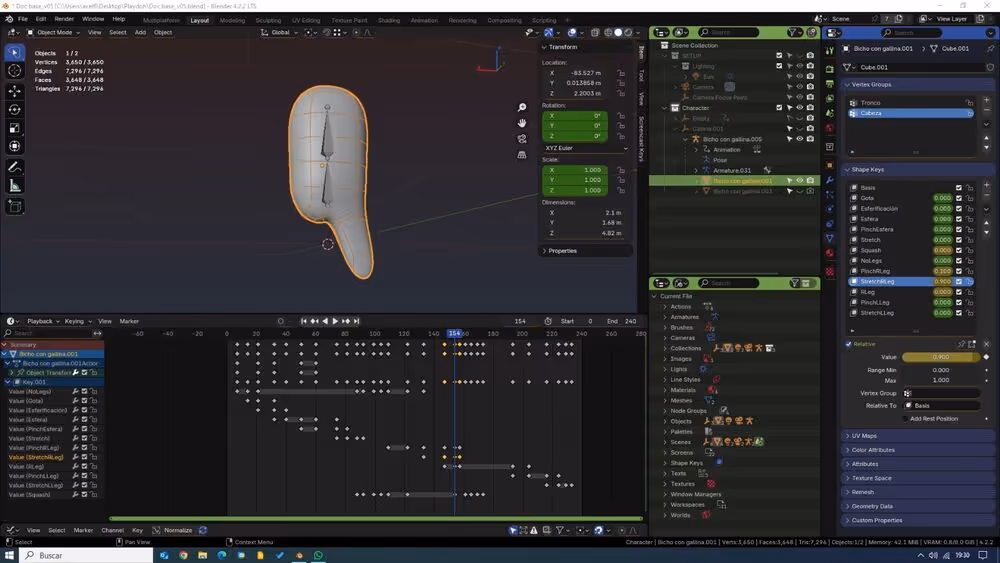The width and height of the screenshot is (1000, 563).
Task: Activate the Rotate tool
Action: tap(15, 110)
